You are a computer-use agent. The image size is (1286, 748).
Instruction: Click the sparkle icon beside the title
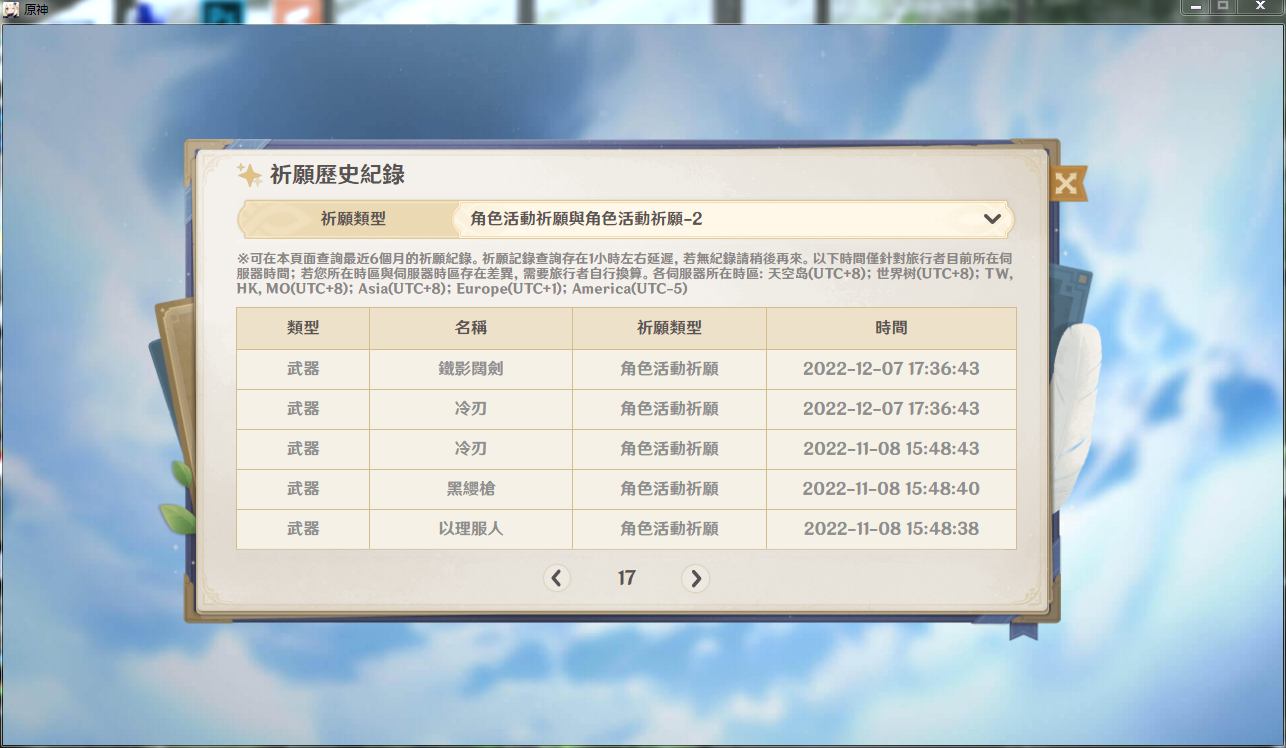click(249, 175)
